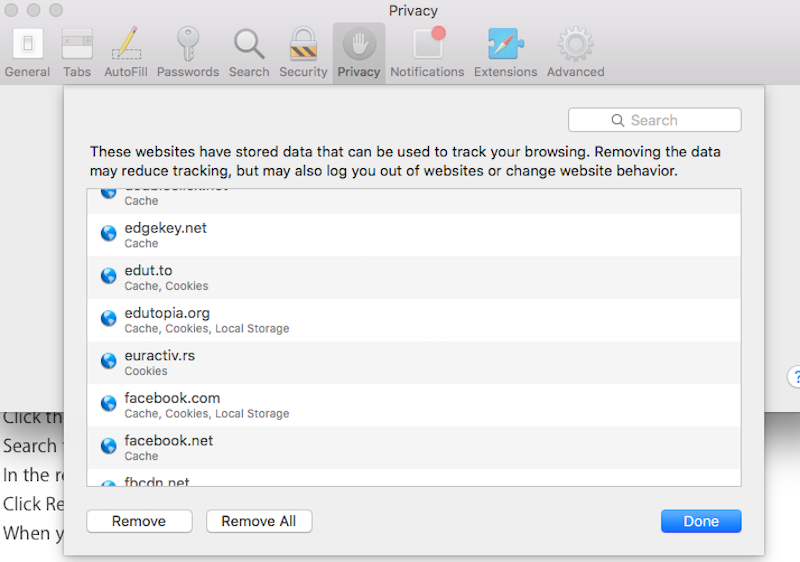Image resolution: width=800 pixels, height=562 pixels.
Task: Open the Notifications preferences pane
Action: point(427,53)
